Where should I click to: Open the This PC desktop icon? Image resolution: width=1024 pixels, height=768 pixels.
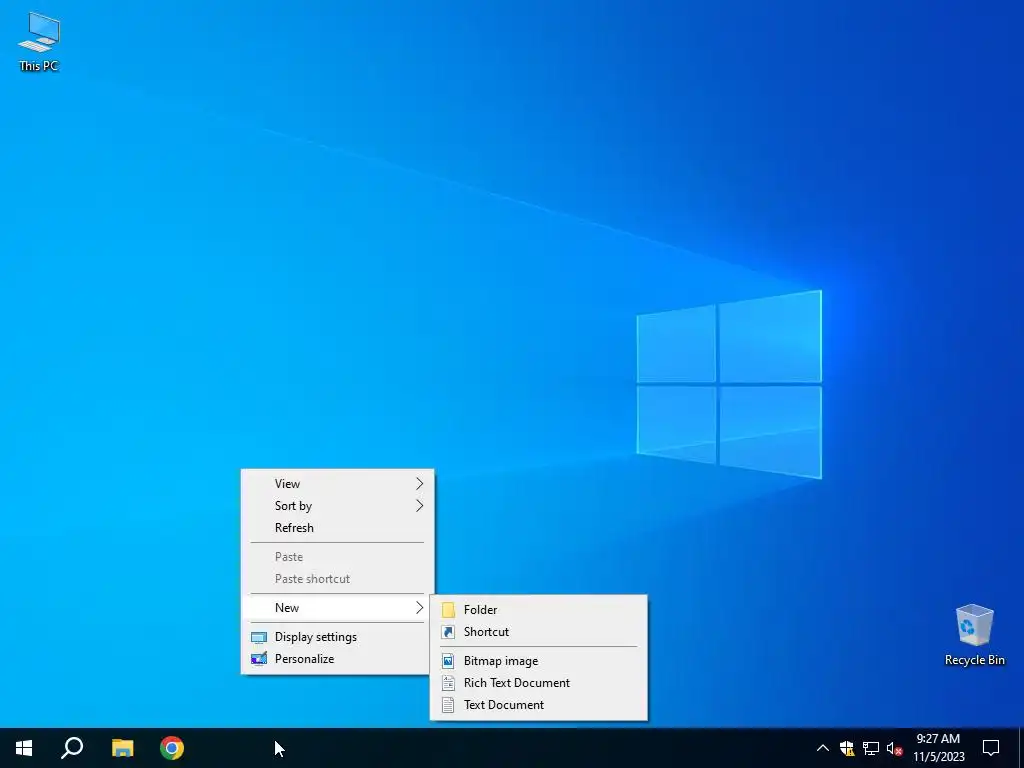[39, 42]
